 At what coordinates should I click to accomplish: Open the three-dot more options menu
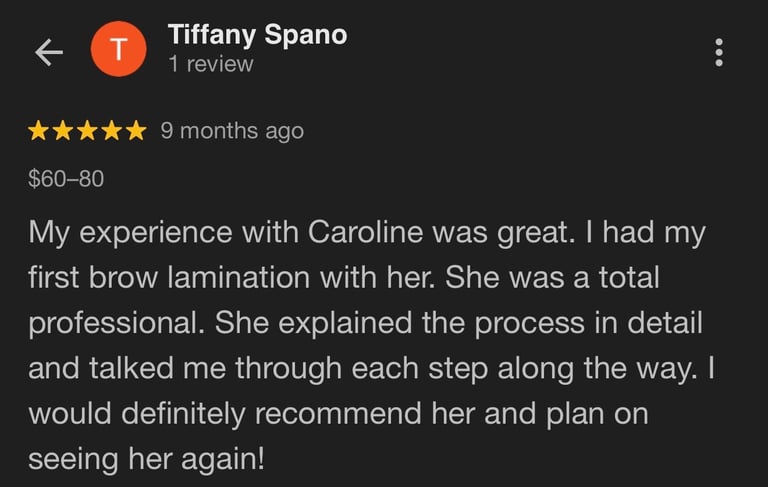719,52
